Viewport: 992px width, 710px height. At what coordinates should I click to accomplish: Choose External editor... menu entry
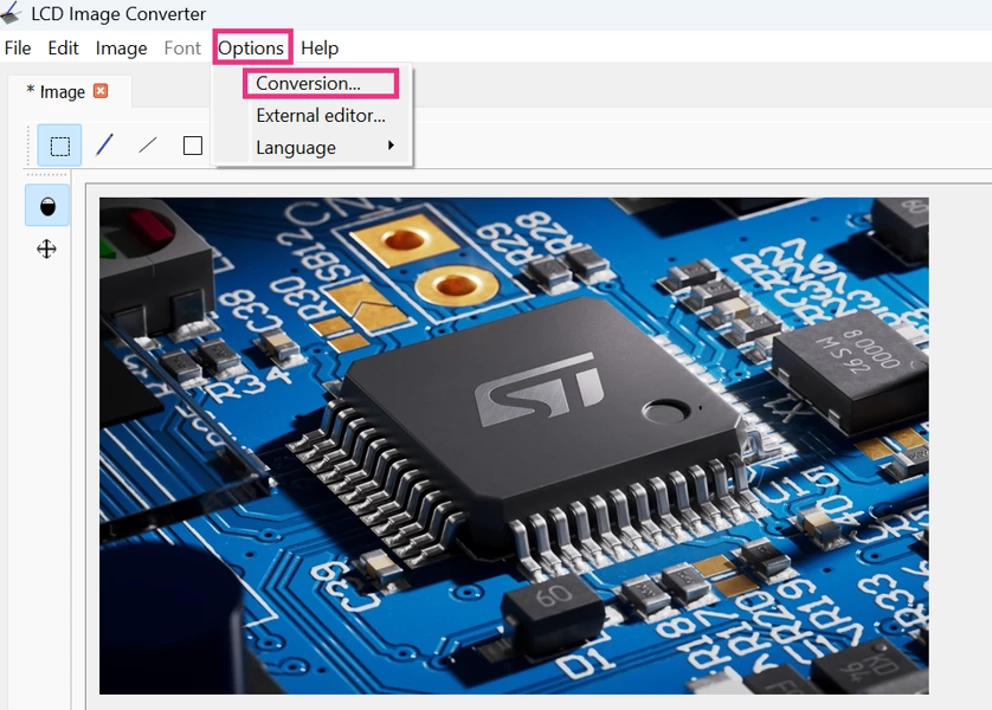pyautogui.click(x=321, y=116)
